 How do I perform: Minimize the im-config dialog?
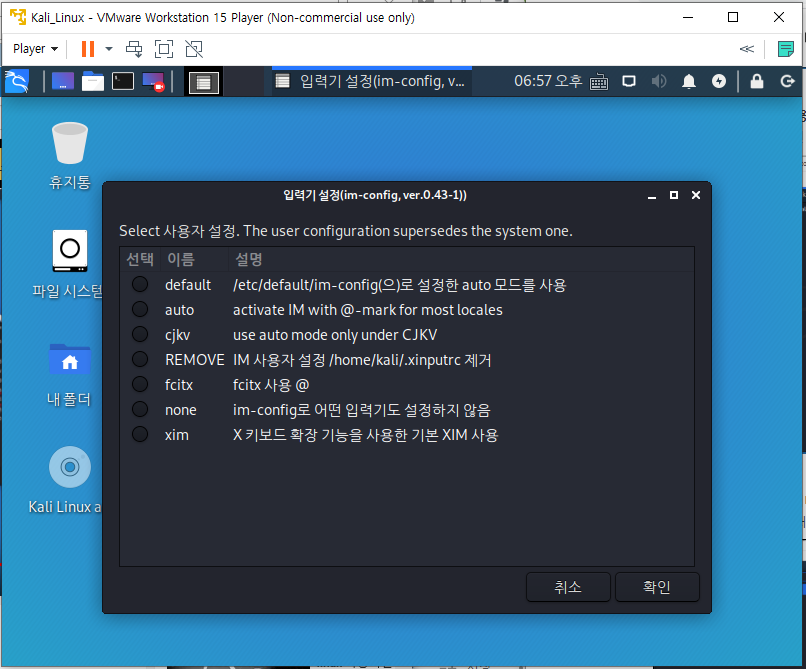pyautogui.click(x=652, y=195)
